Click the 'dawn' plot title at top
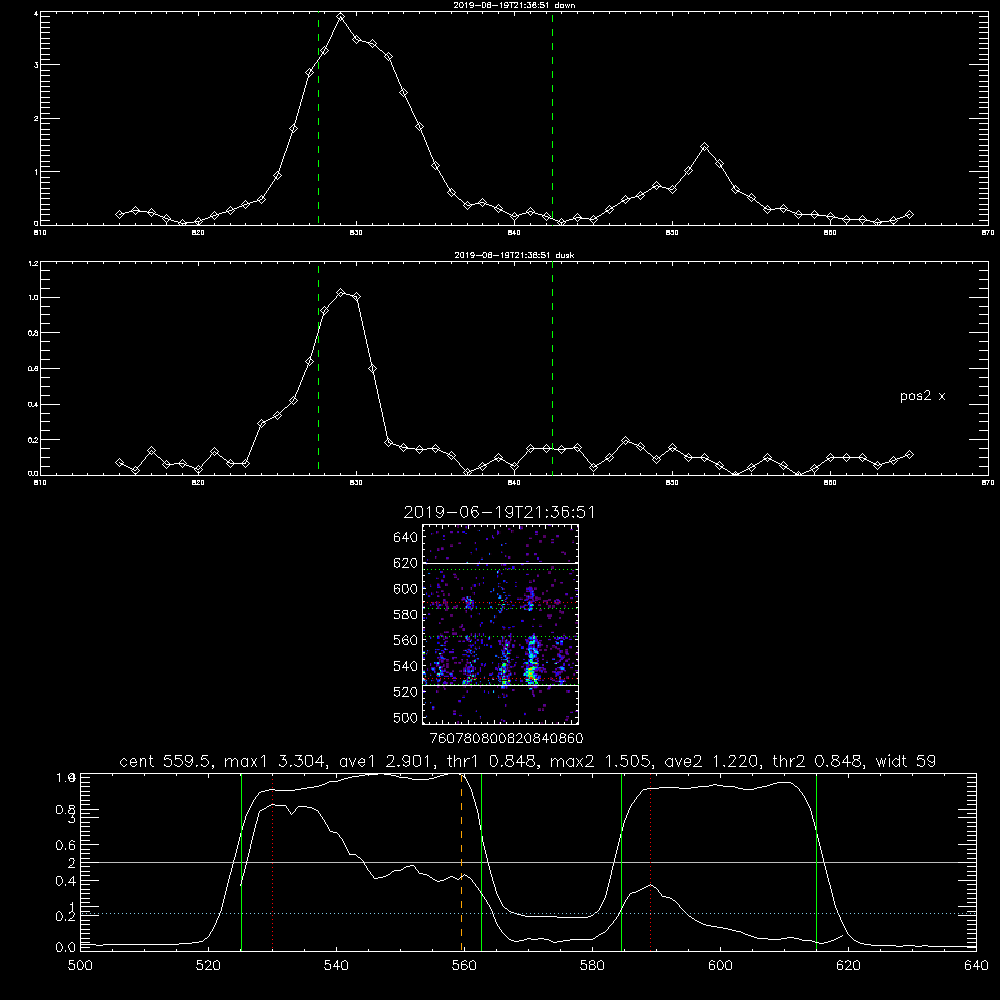The width and height of the screenshot is (1000, 1000). coord(514,5)
